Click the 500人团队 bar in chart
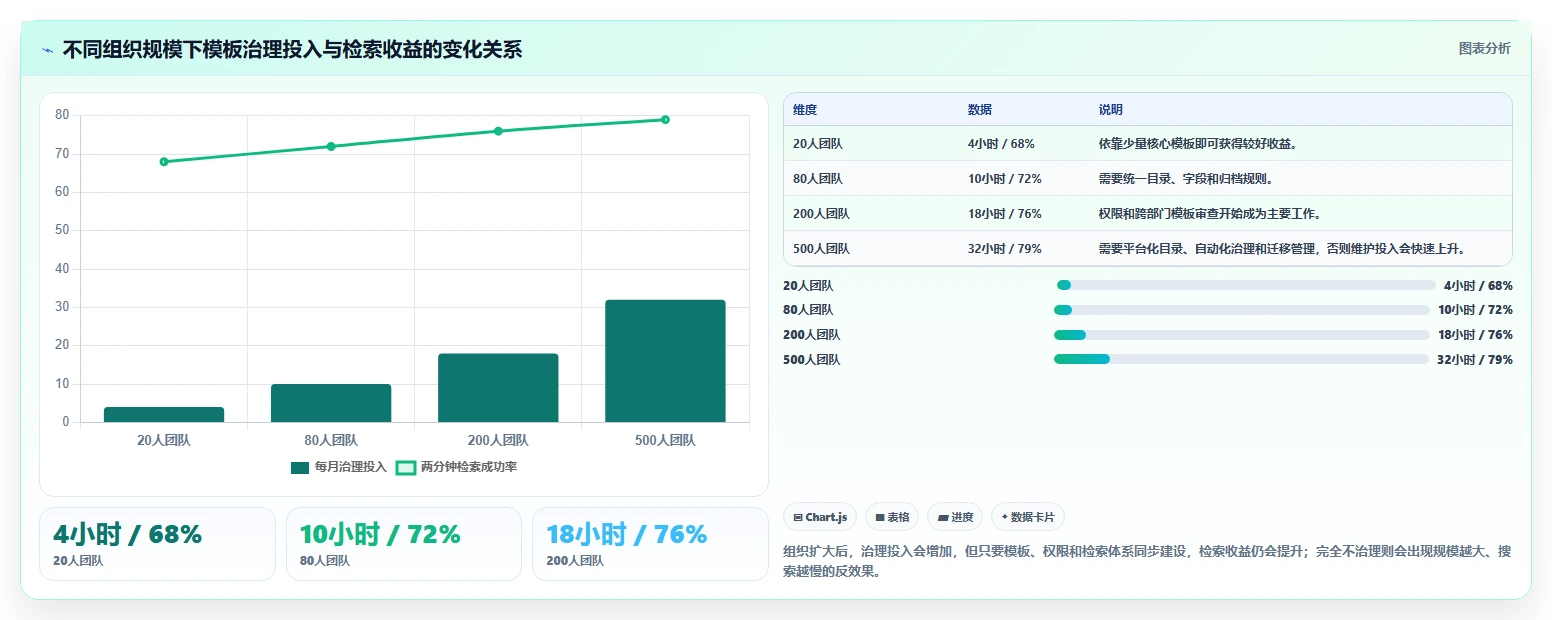Screen dimensions: 1552x620 (x=665, y=361)
